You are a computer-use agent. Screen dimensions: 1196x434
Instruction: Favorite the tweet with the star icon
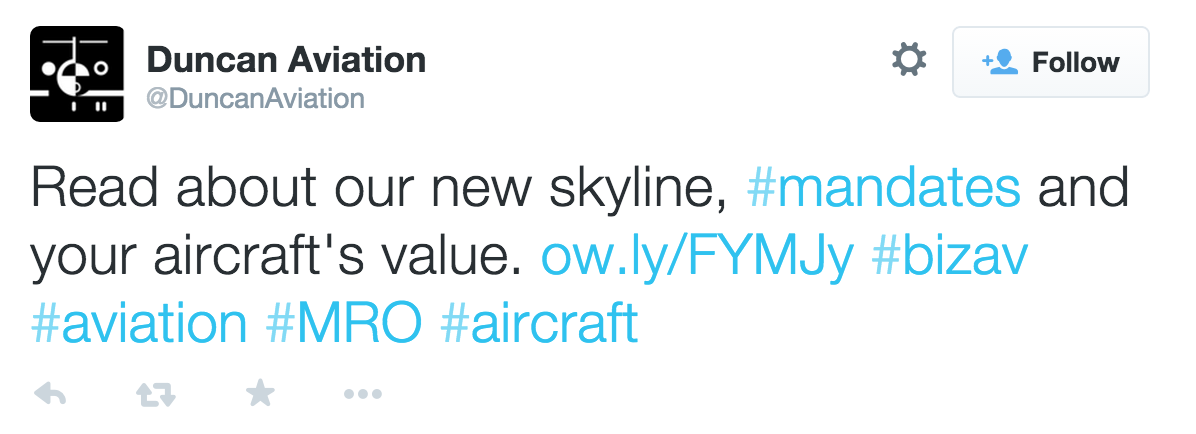tap(260, 394)
